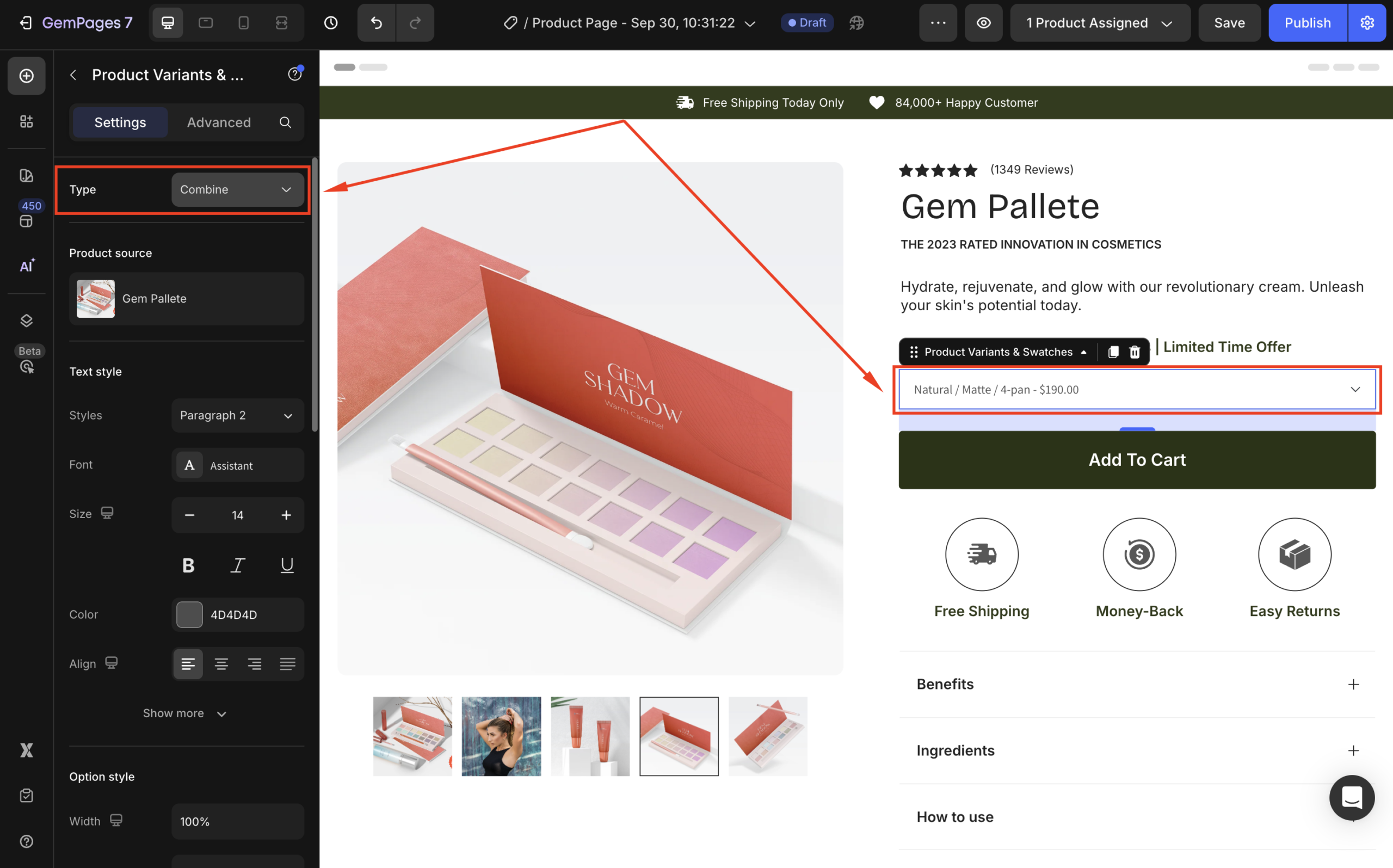The image size is (1393, 868).
Task: Toggle italic text style
Action: point(238,565)
